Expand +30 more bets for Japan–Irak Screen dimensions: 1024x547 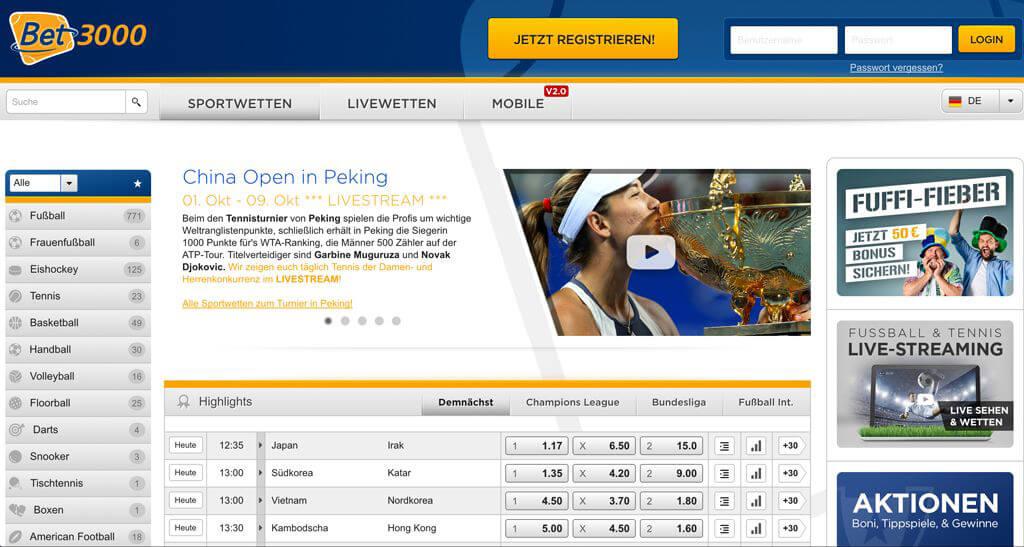pyautogui.click(x=792, y=446)
